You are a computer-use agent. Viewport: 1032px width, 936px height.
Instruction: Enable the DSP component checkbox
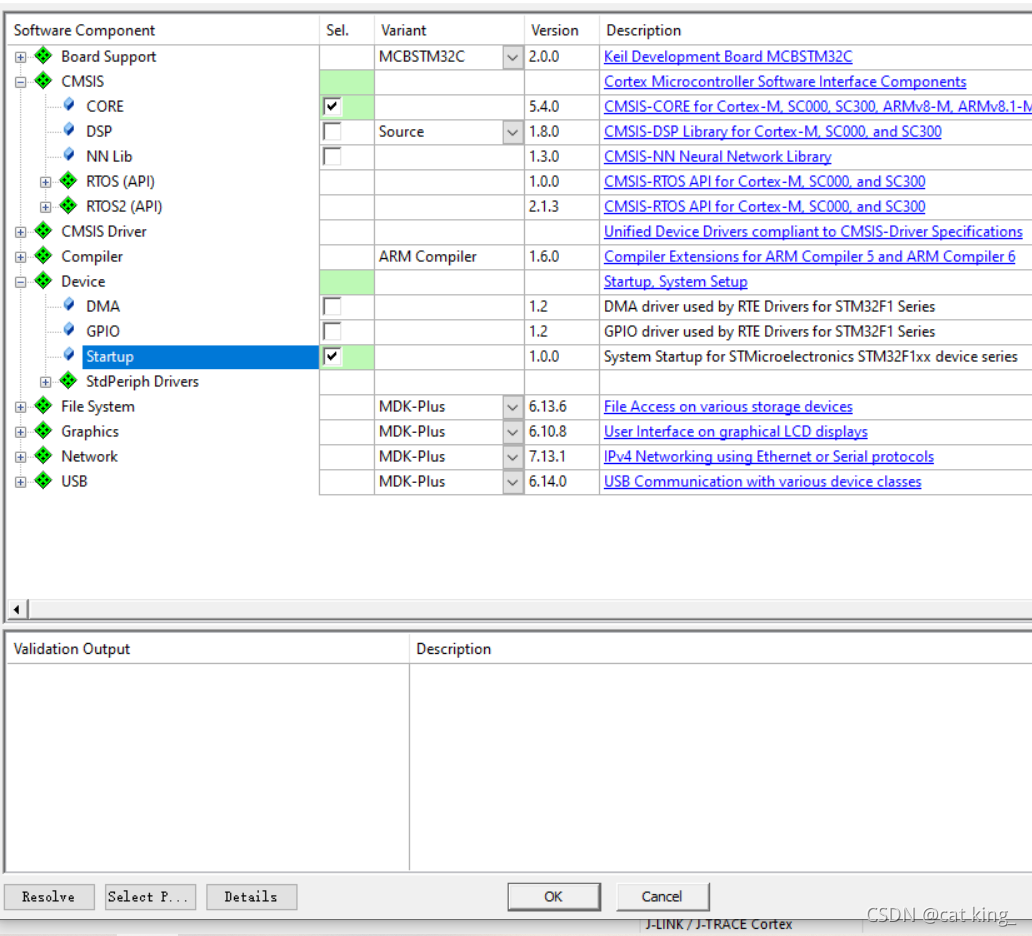[x=332, y=131]
